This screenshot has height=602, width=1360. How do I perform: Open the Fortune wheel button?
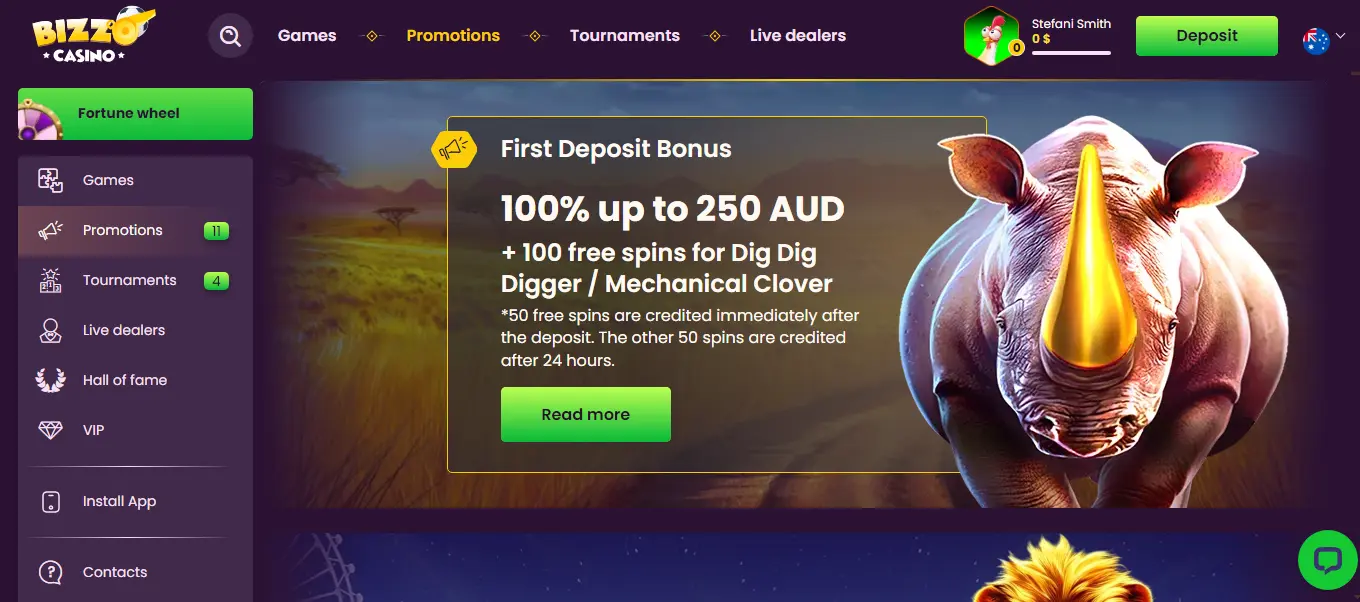pyautogui.click(x=135, y=114)
